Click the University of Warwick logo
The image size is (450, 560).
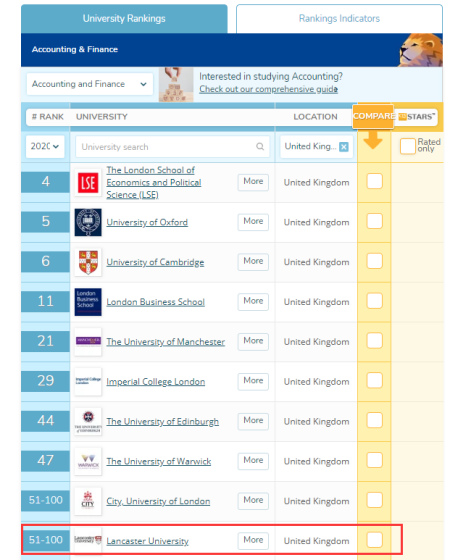point(88,461)
